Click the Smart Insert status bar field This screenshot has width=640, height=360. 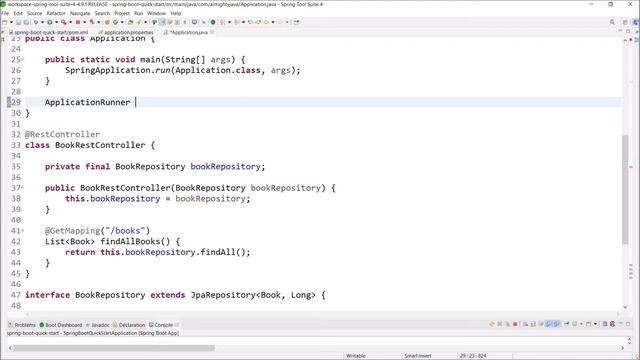pyautogui.click(x=418, y=356)
